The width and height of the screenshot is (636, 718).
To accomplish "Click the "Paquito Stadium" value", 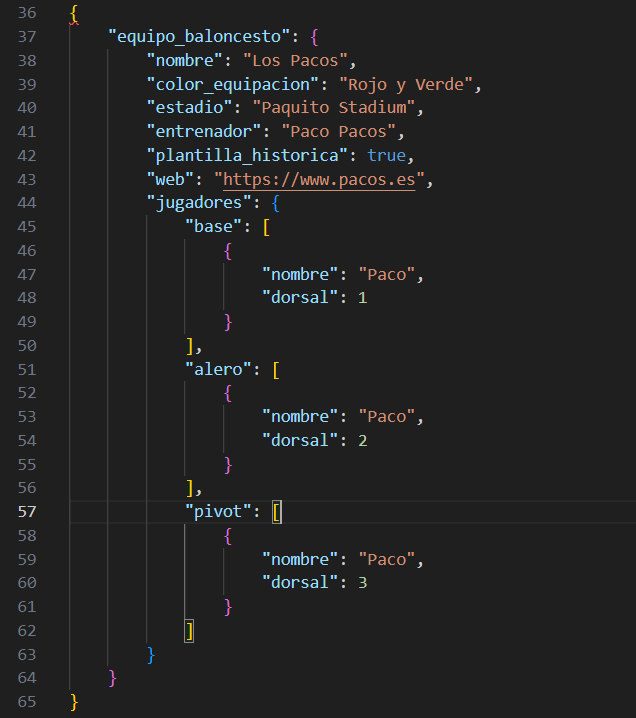I will [334, 108].
